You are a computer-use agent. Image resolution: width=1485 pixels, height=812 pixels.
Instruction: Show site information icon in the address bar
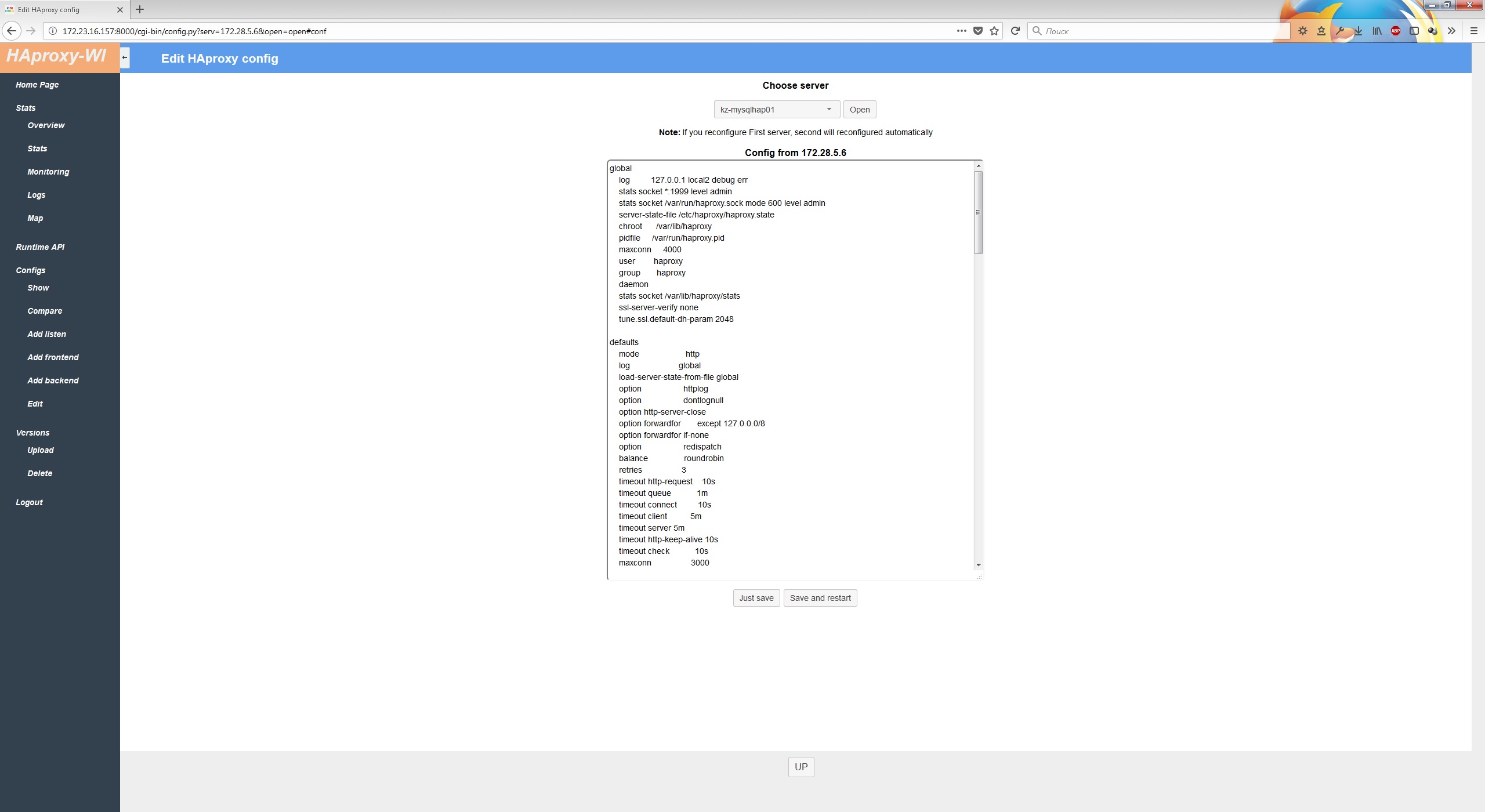click(x=52, y=31)
